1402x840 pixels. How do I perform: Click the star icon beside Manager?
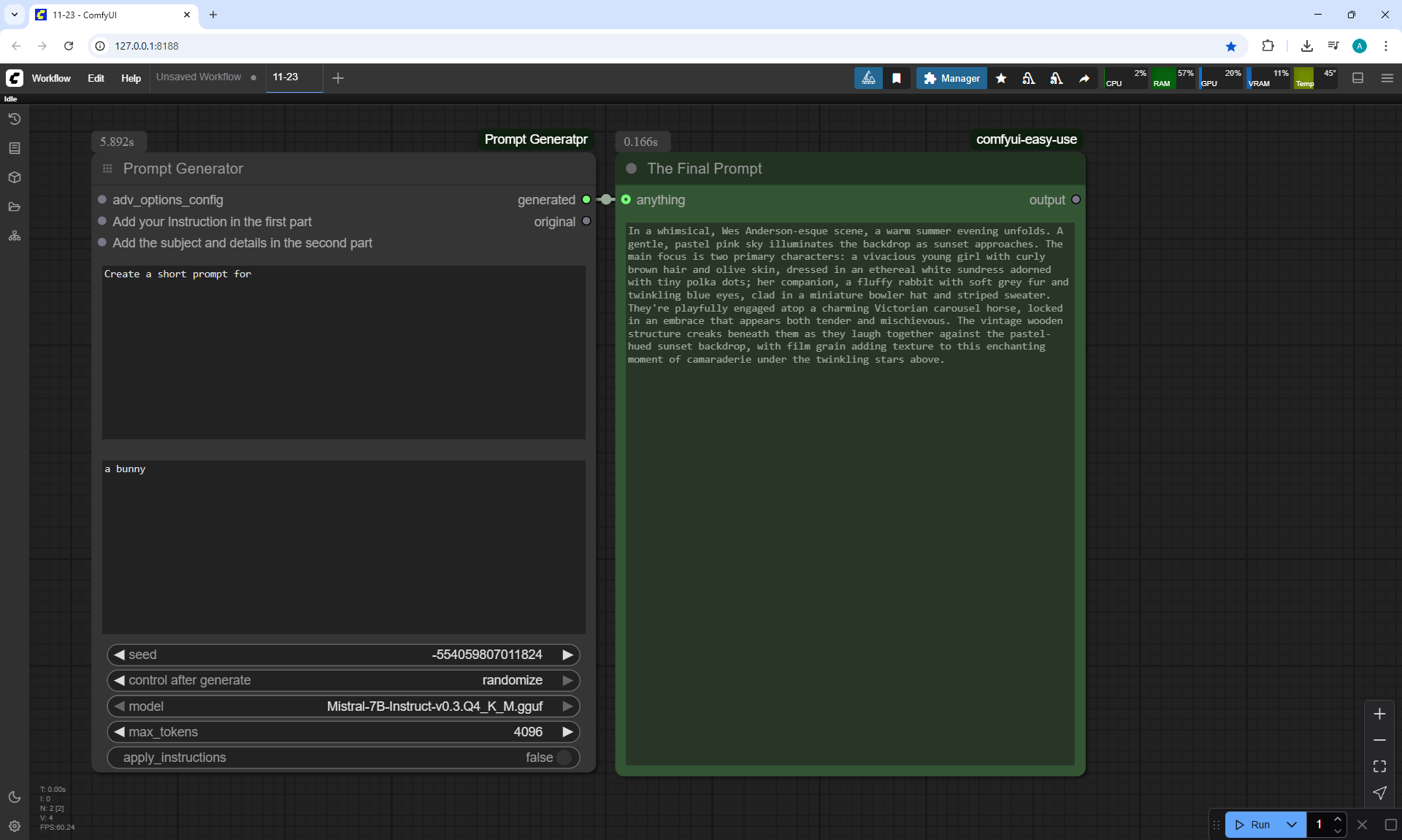click(1001, 78)
